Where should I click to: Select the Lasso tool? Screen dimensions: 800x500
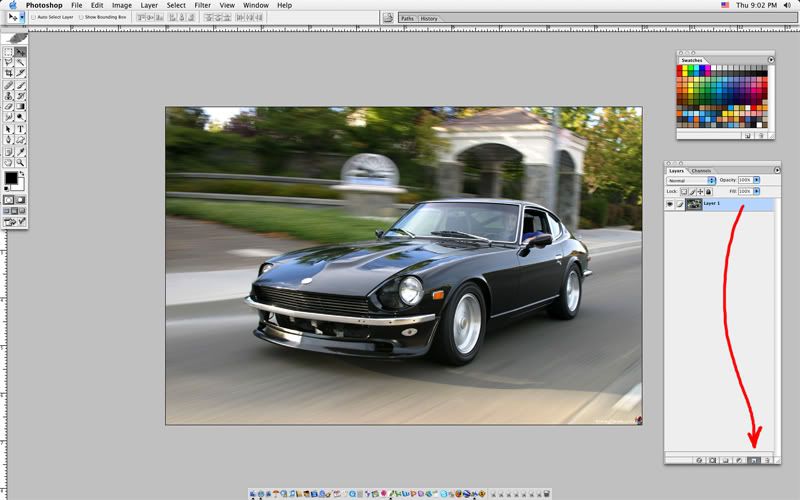point(9,62)
